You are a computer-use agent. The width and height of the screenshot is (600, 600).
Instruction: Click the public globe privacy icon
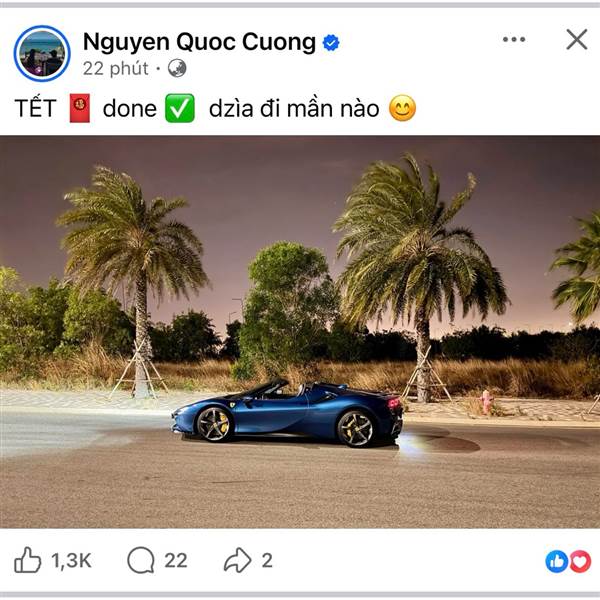click(177, 68)
